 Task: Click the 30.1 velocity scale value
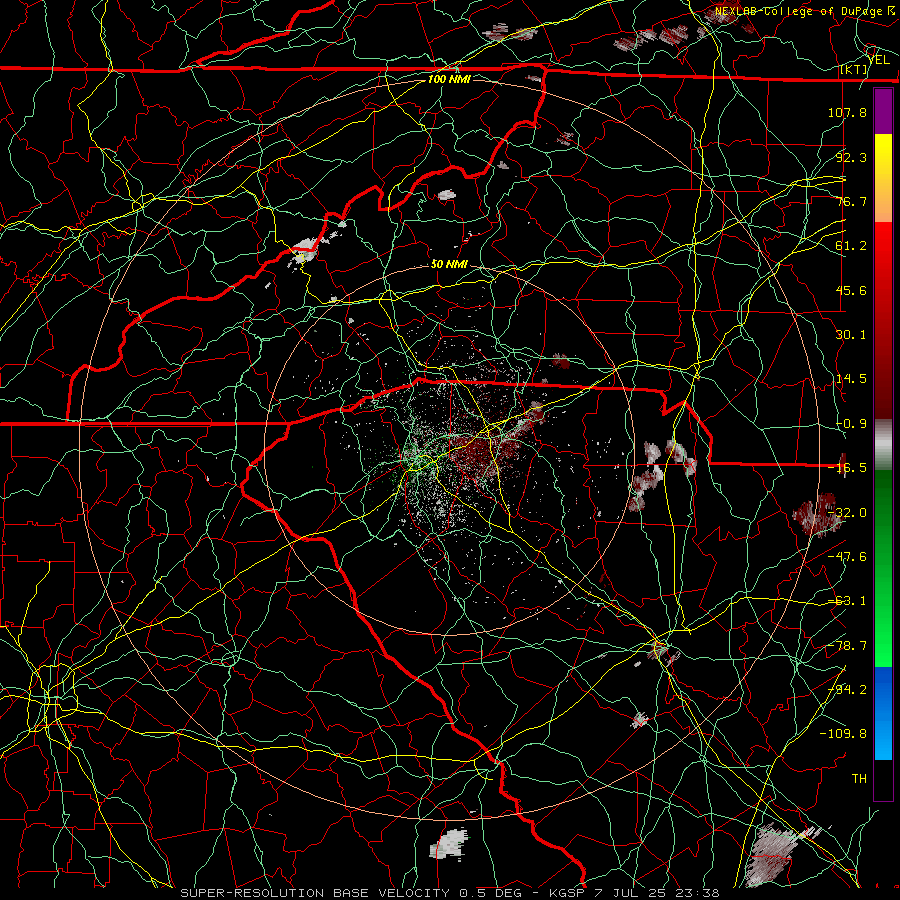pos(851,335)
